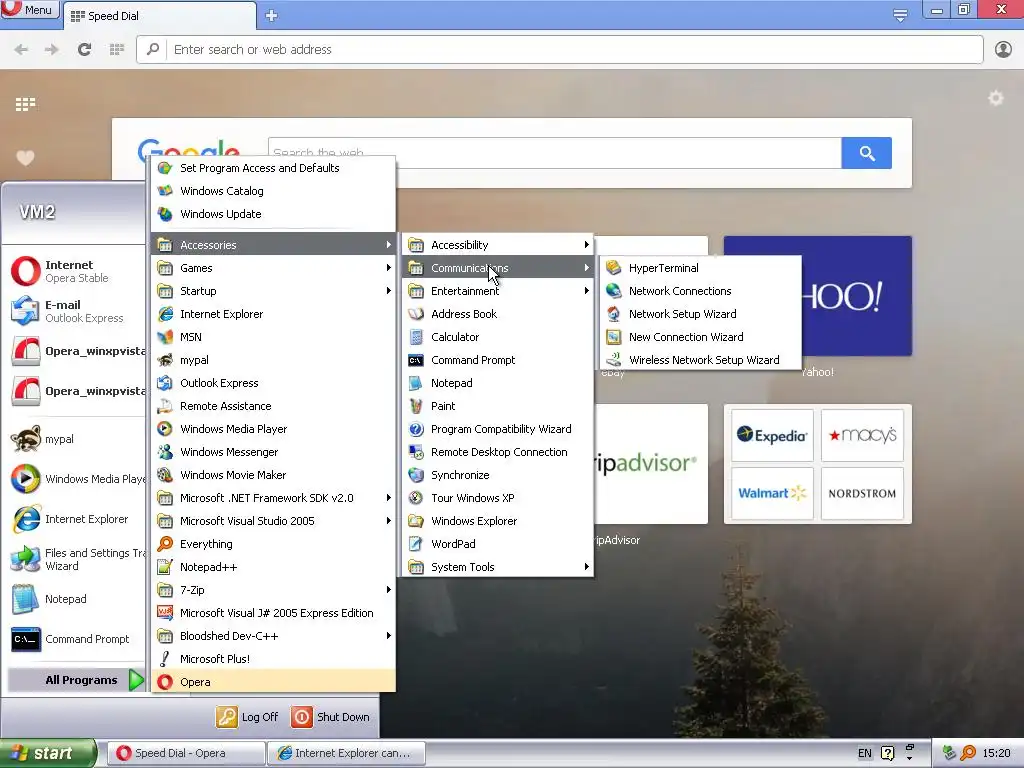Image resolution: width=1024 pixels, height=768 pixels.
Task: Click the Notepad icon in Accessories menu
Action: click(x=416, y=383)
